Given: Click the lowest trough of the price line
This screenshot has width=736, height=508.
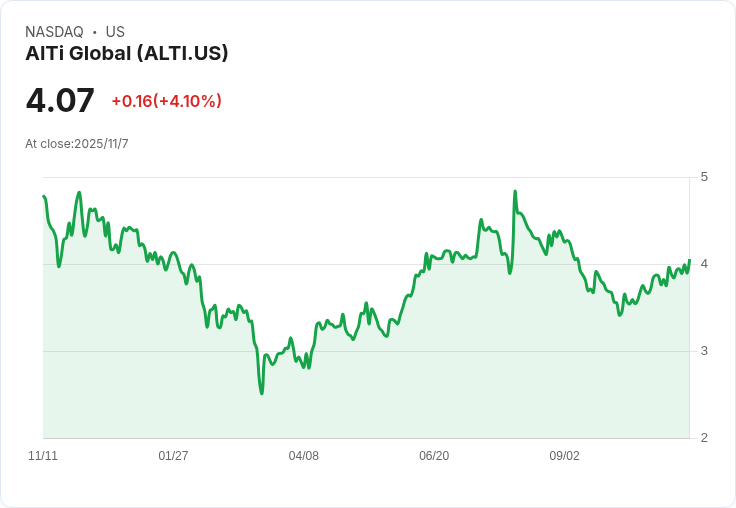Looking at the screenshot, I should coord(261,393).
